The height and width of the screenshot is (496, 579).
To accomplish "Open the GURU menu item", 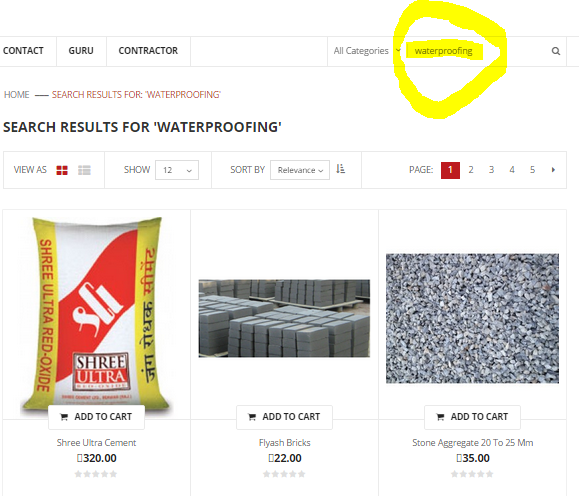I will point(81,51).
